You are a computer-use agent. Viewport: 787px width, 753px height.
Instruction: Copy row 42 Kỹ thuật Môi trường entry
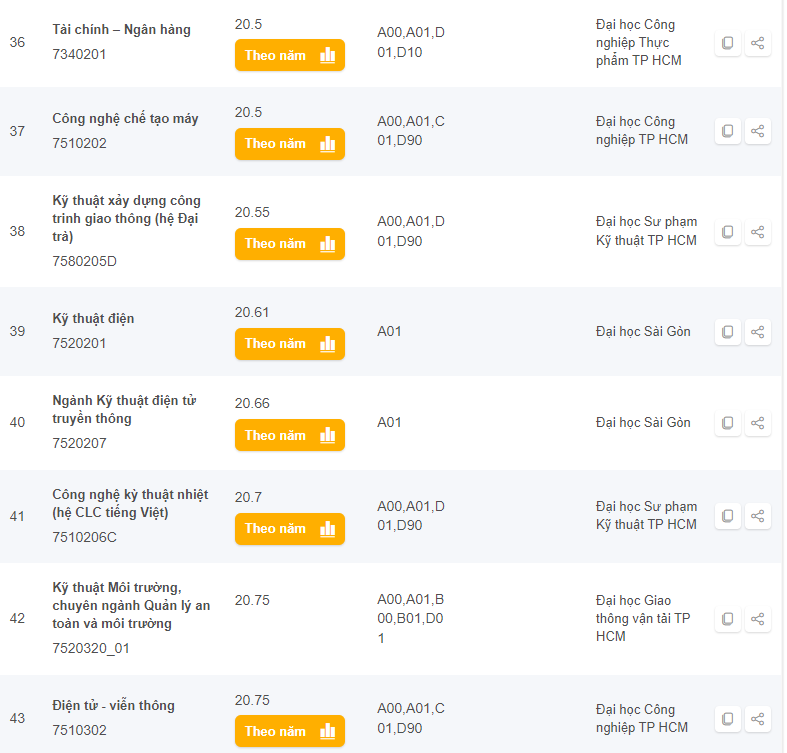pos(728,619)
